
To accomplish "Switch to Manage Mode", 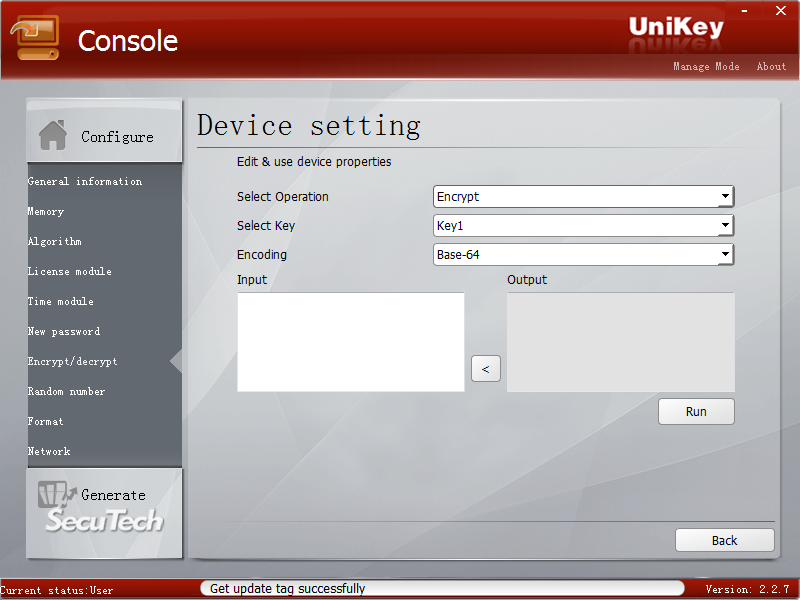I will (x=706, y=66).
